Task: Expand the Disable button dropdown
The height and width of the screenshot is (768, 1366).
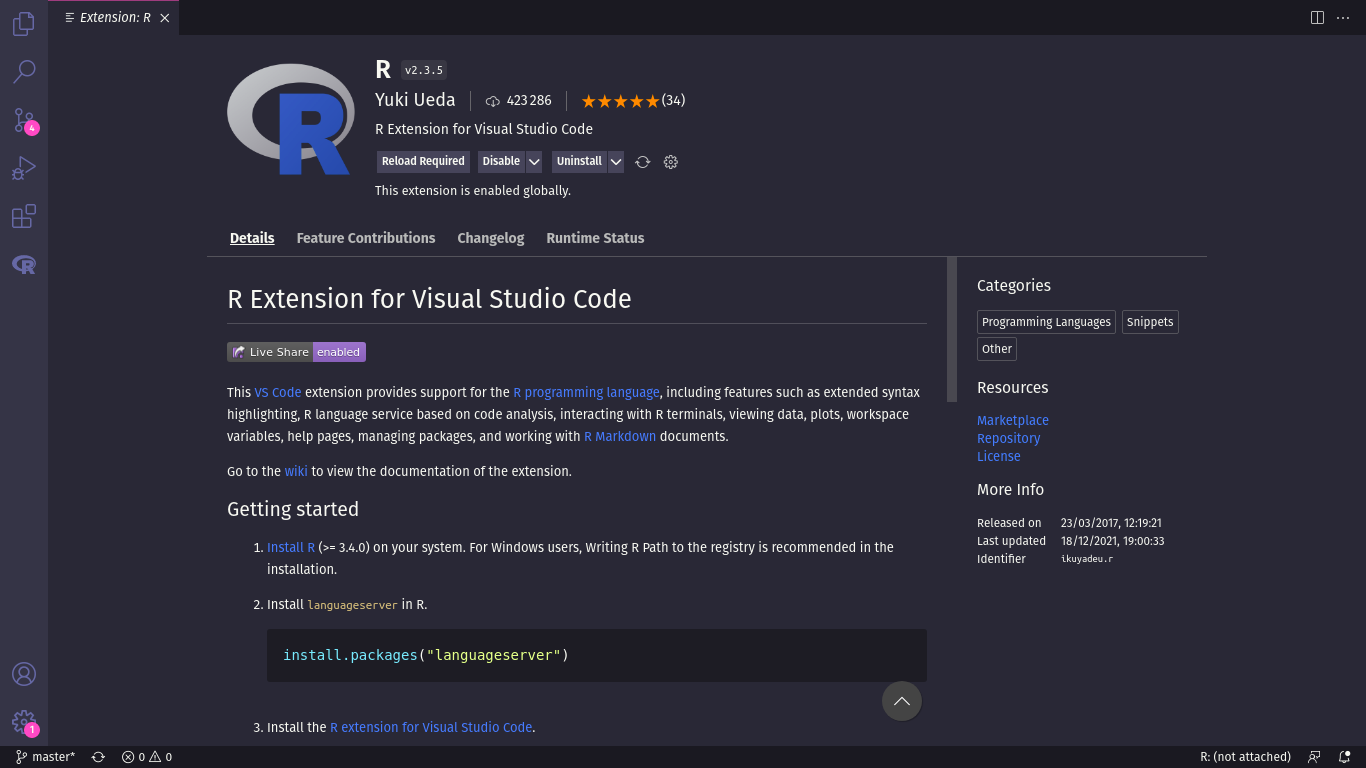Action: (534, 161)
